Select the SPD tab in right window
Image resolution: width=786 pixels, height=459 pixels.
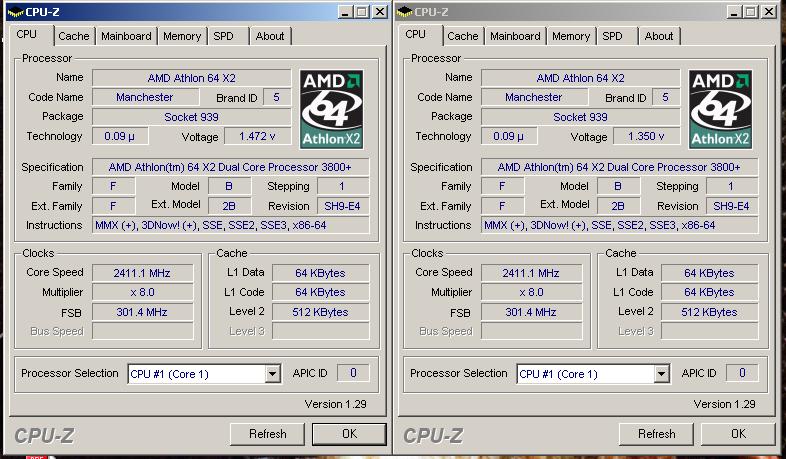pos(613,36)
